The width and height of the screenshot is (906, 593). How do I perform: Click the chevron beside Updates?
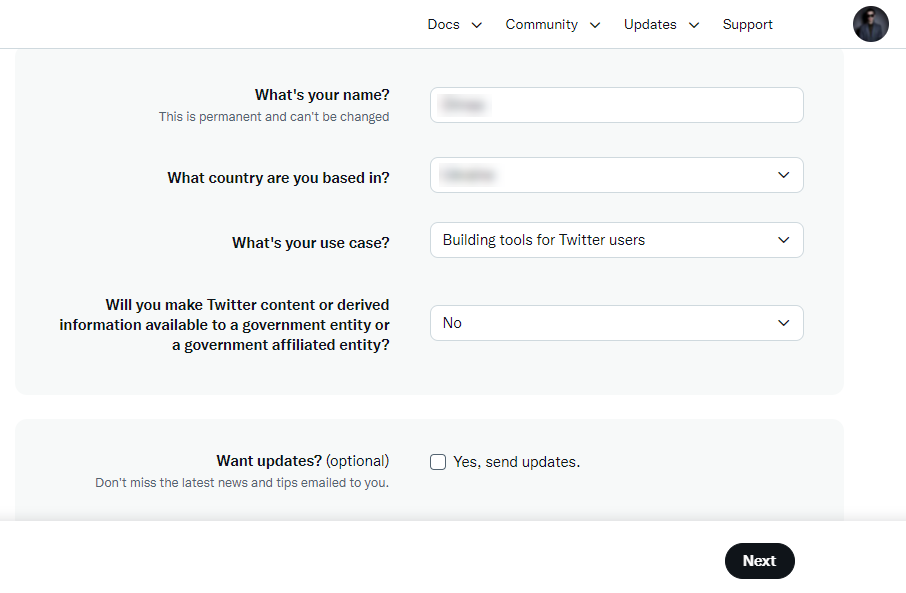(694, 25)
